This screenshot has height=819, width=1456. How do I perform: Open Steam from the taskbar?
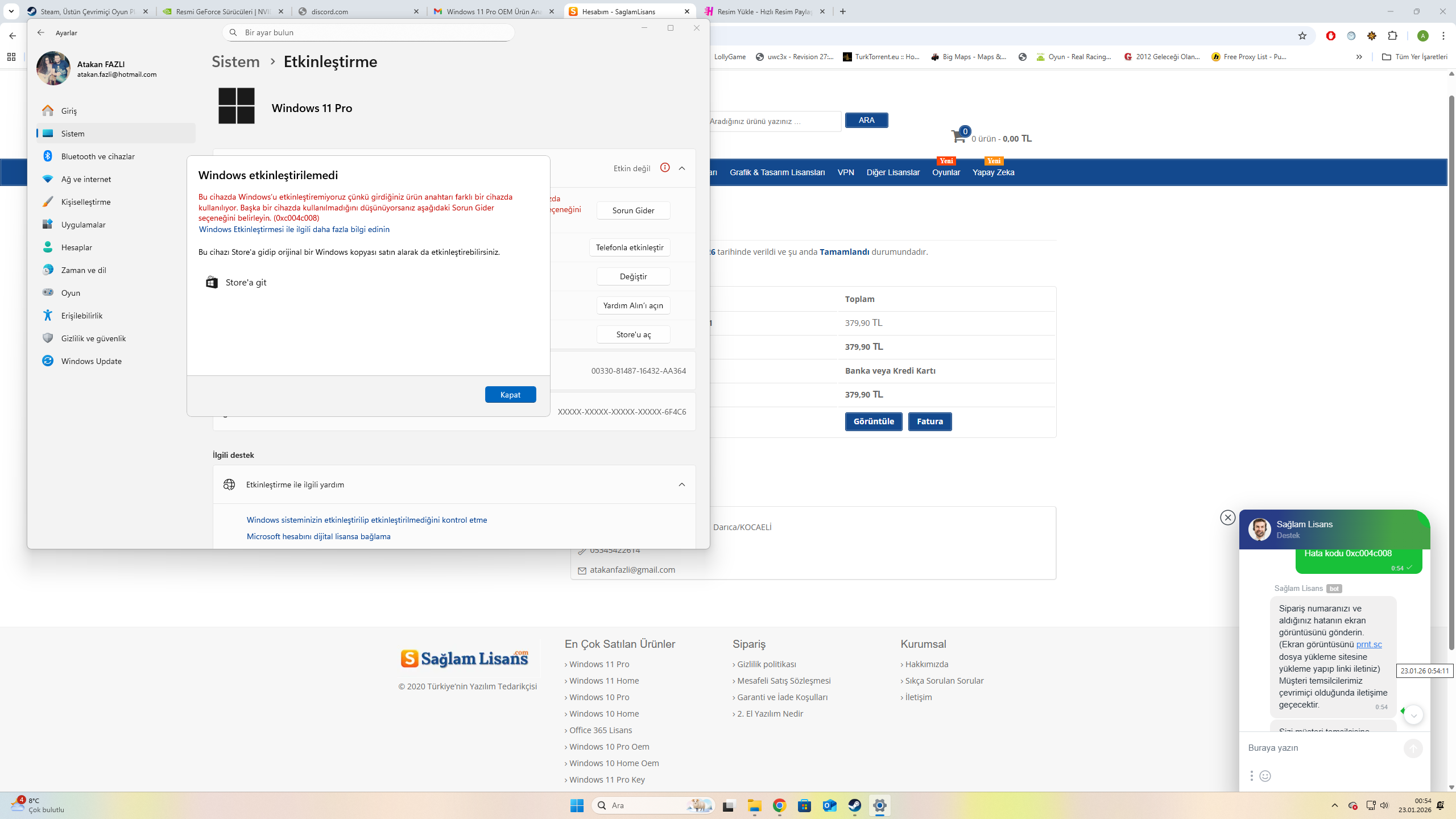(854, 805)
